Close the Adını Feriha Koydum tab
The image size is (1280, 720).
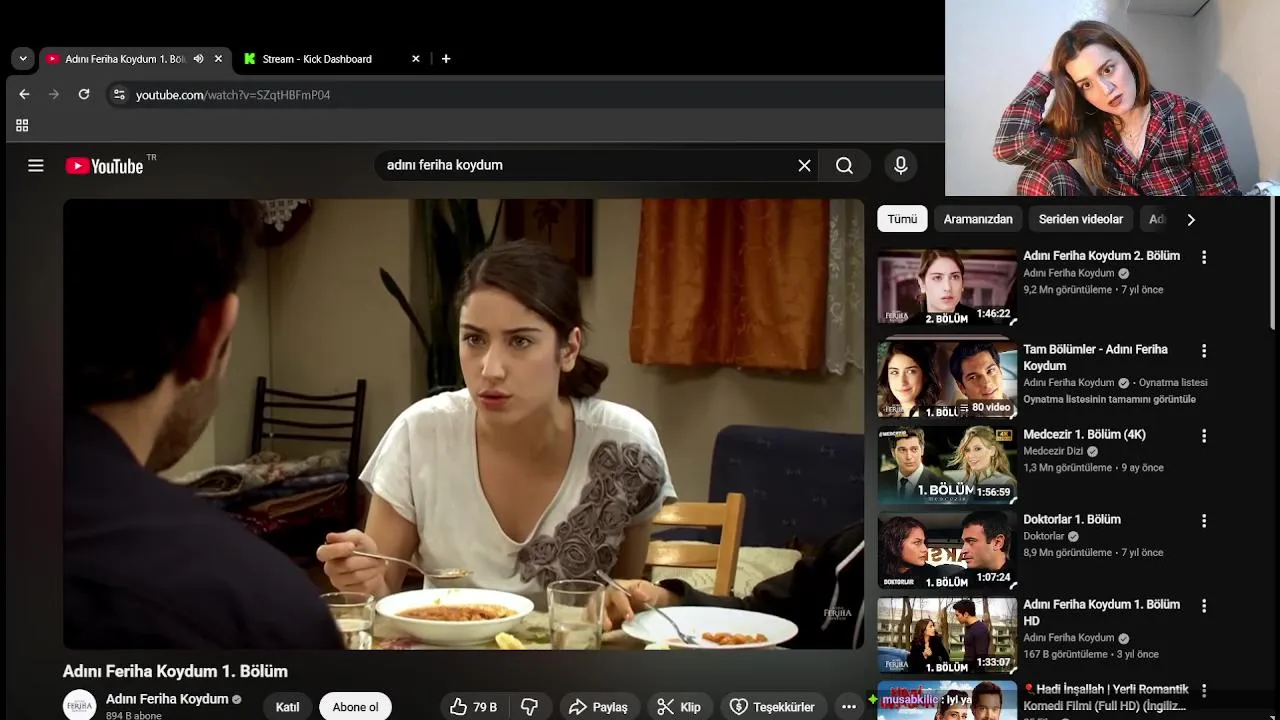coord(218,59)
